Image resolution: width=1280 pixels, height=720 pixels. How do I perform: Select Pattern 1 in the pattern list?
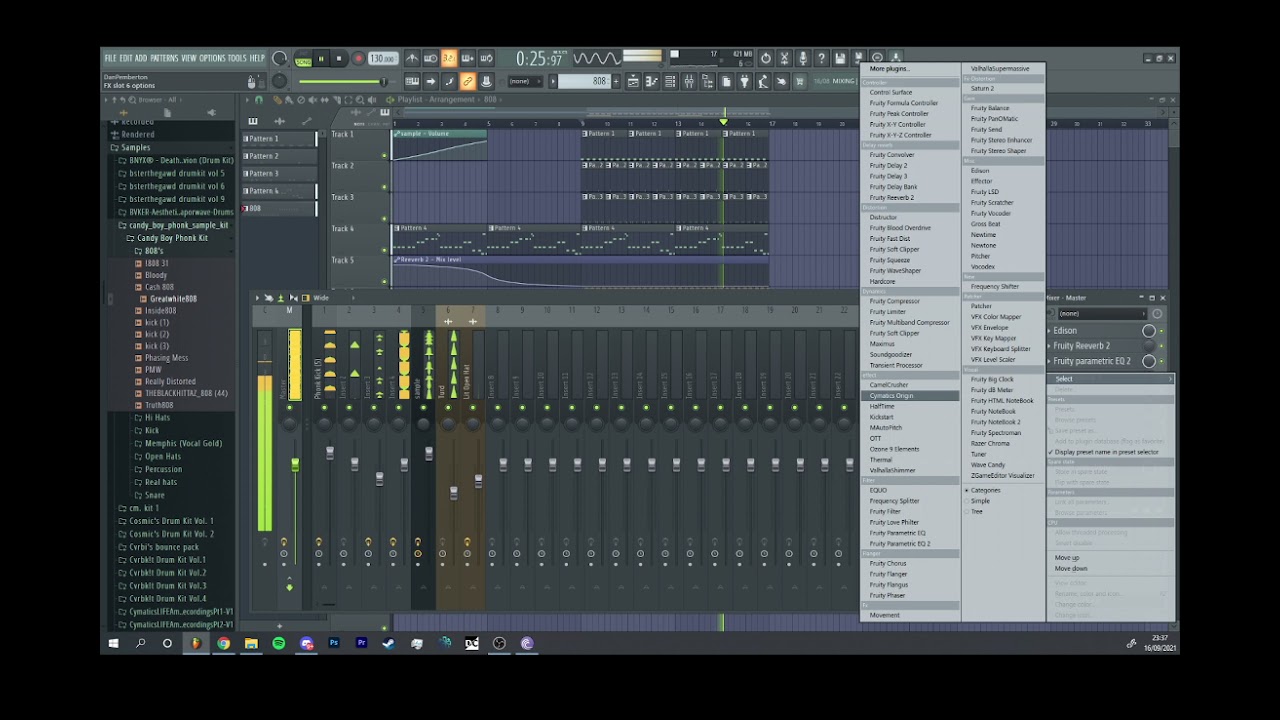point(279,139)
